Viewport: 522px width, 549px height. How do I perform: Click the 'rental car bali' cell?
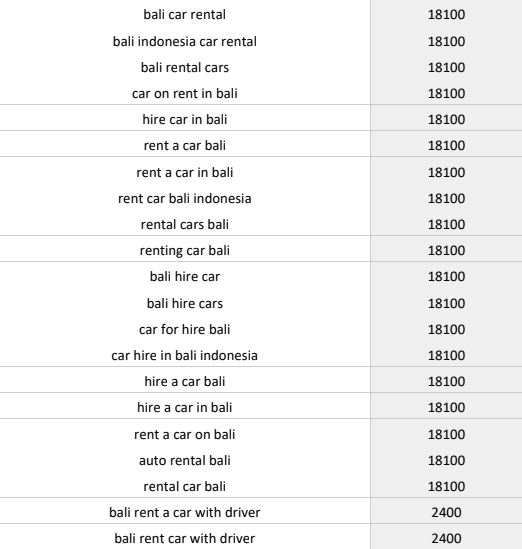point(185,486)
